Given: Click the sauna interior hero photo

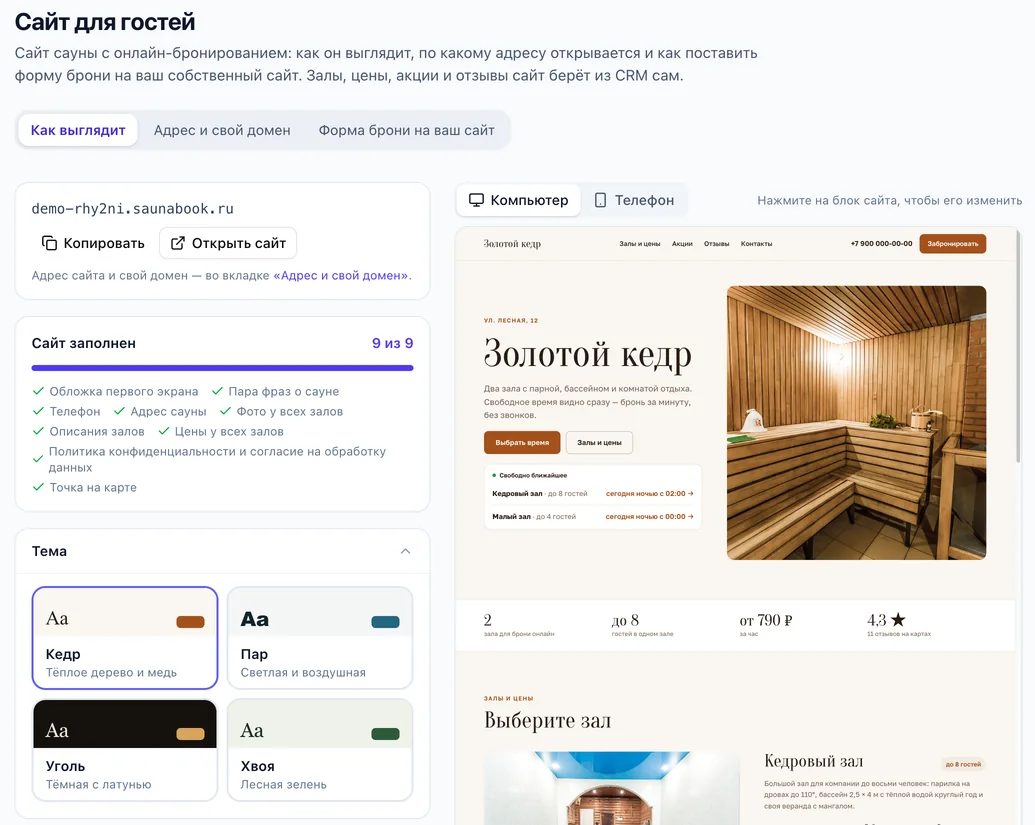Looking at the screenshot, I should click(x=856, y=422).
